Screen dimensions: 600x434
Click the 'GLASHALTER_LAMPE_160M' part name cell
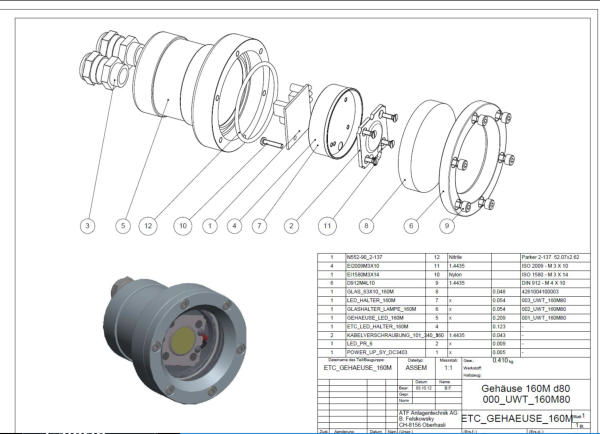385,309
